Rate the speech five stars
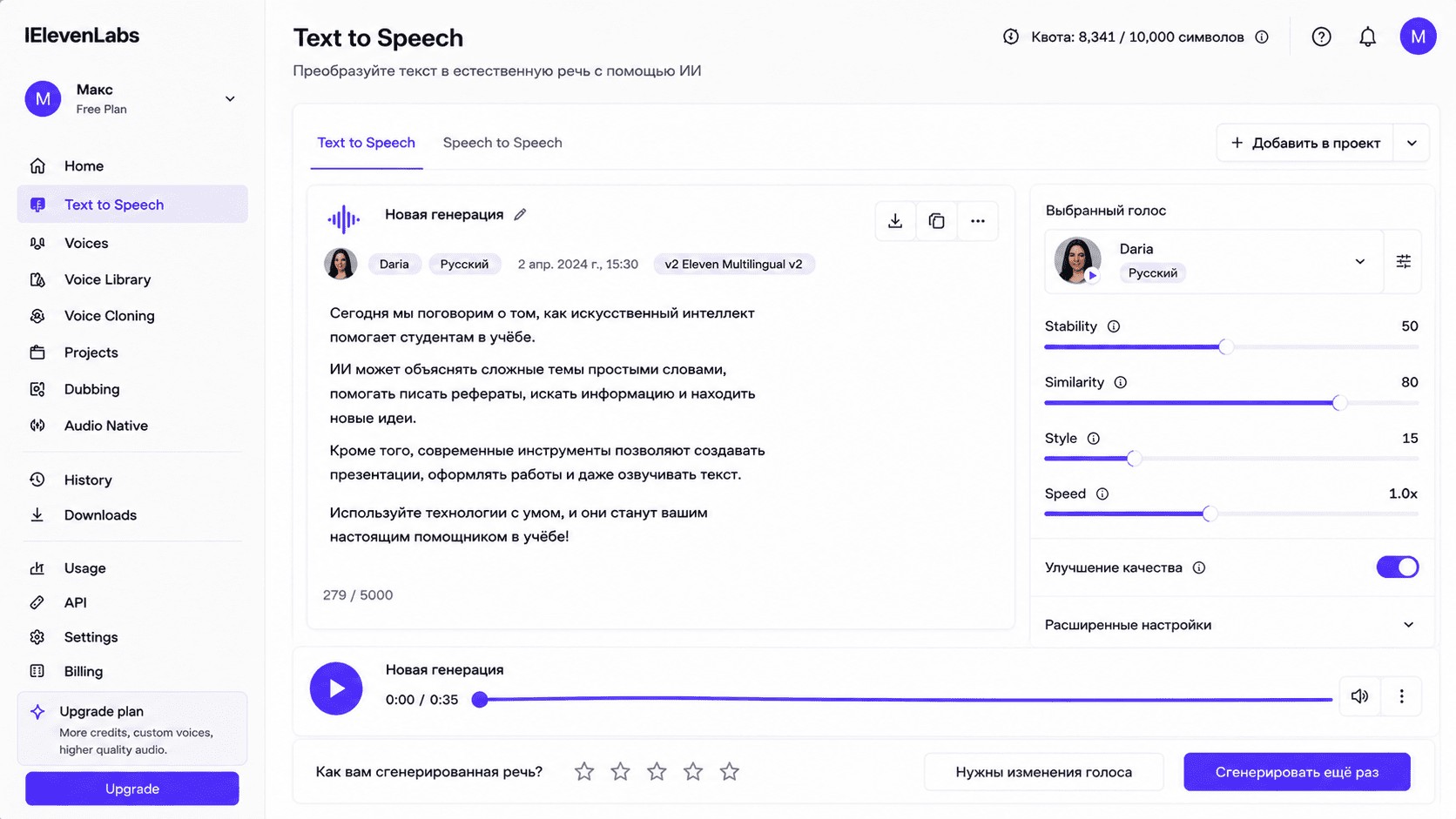Viewport: 1456px width, 819px height. pyautogui.click(x=730, y=771)
